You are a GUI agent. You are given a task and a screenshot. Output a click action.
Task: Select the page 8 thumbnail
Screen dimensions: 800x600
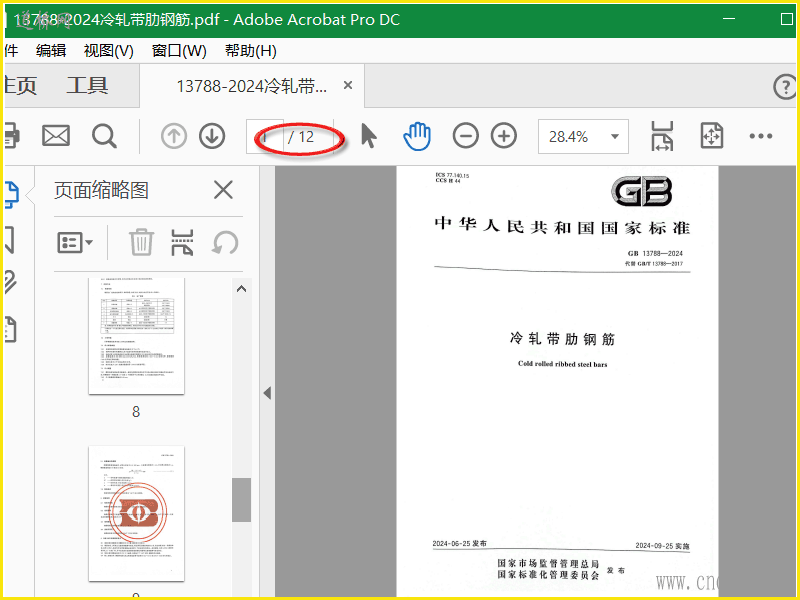click(x=136, y=336)
